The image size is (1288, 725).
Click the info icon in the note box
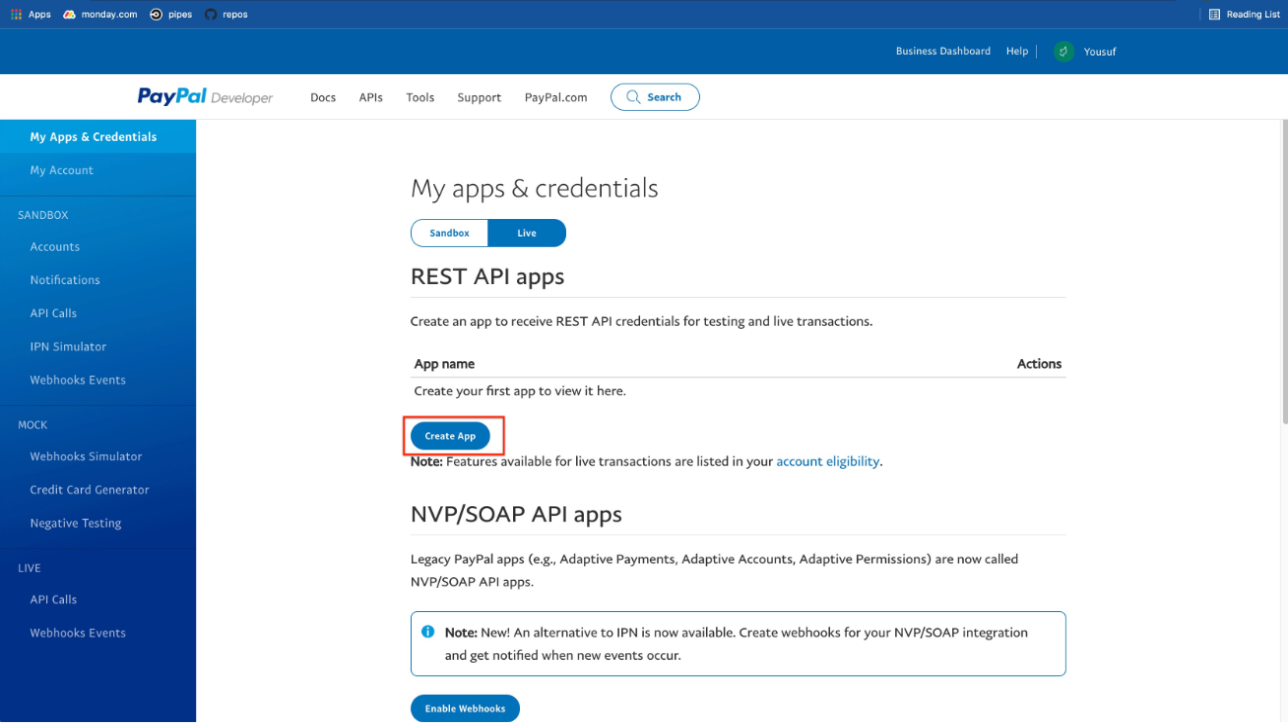click(428, 632)
